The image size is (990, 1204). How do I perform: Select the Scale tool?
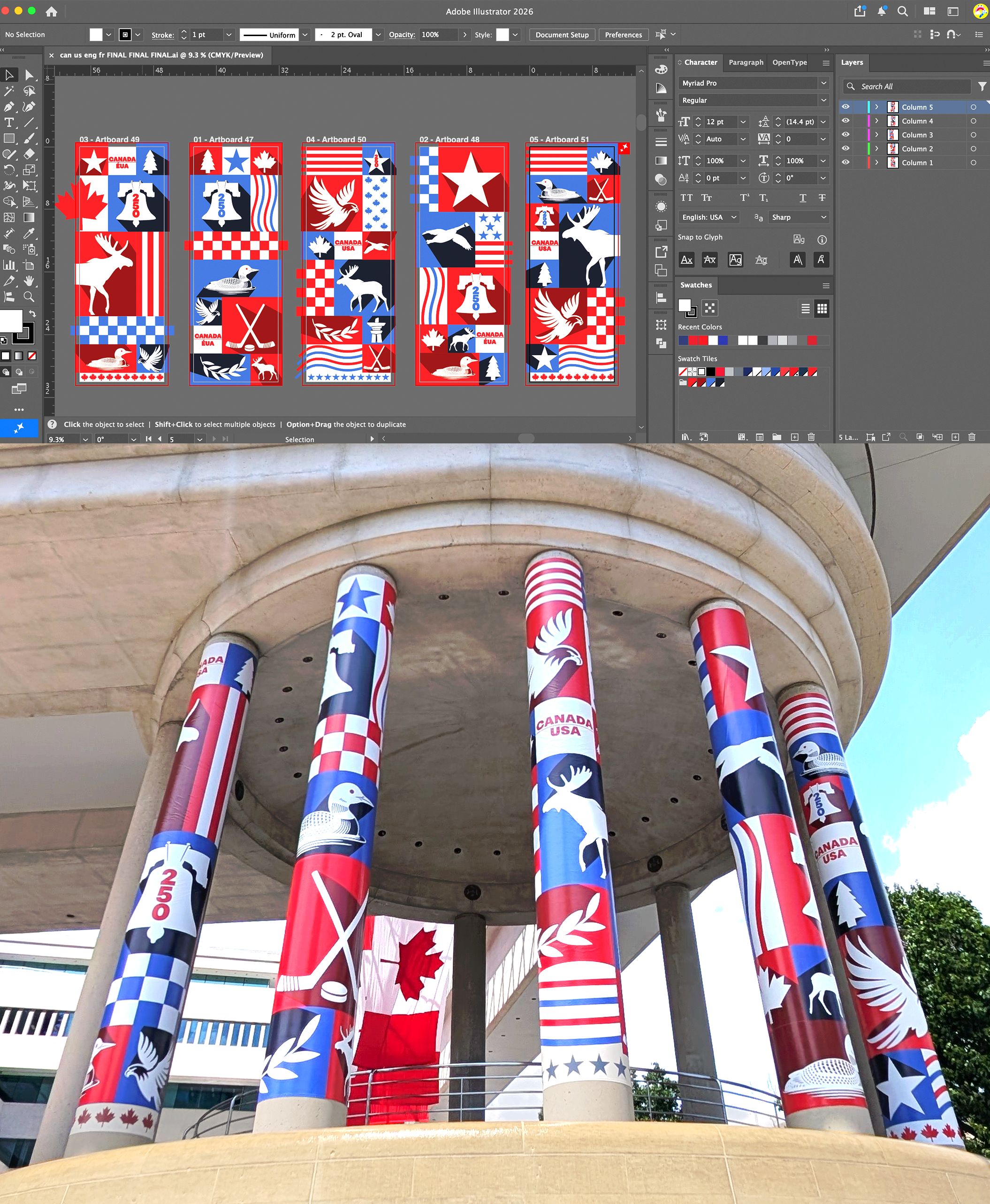tap(30, 170)
